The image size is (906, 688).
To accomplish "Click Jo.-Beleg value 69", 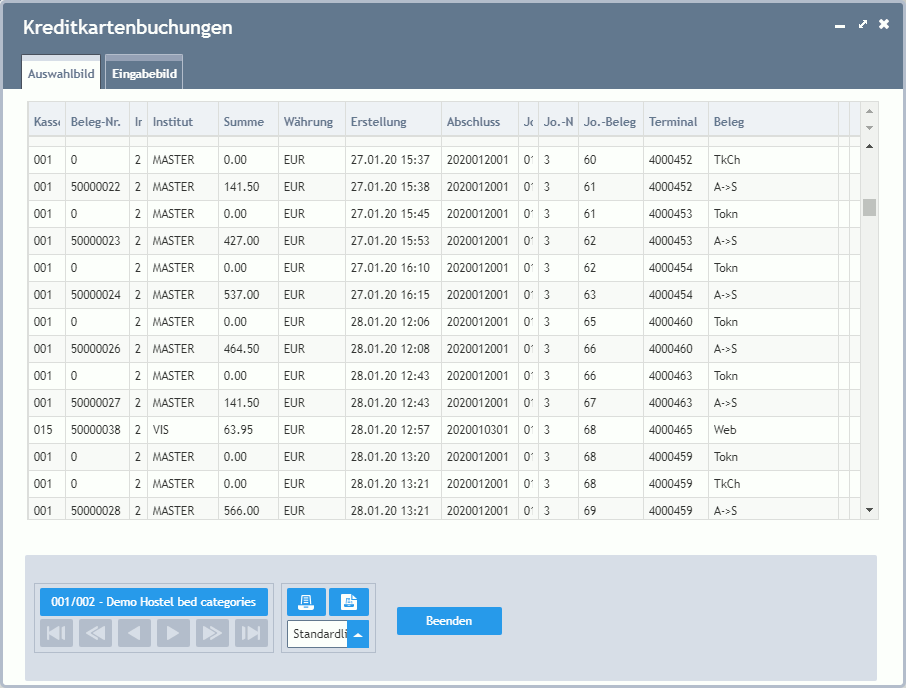I will point(589,511).
